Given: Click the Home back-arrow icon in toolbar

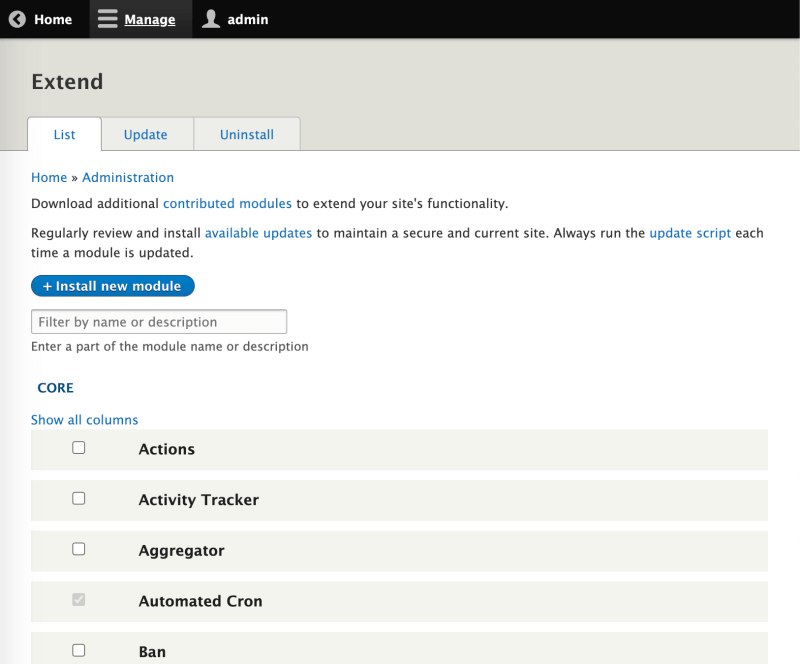Looking at the screenshot, I should [17, 19].
